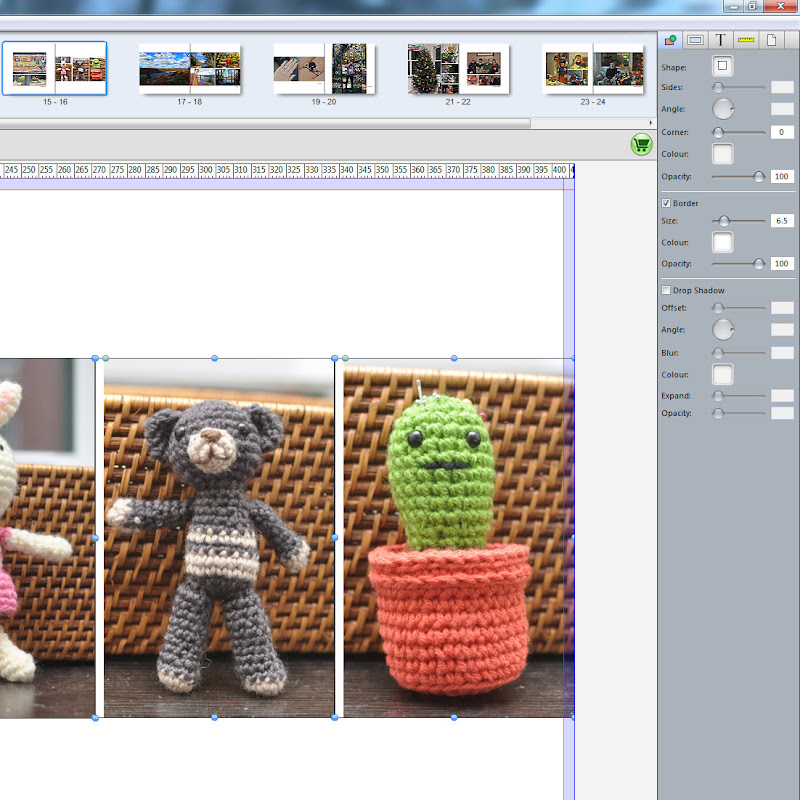This screenshot has width=800, height=800.
Task: Click the Border Size value field
Action: (782, 221)
